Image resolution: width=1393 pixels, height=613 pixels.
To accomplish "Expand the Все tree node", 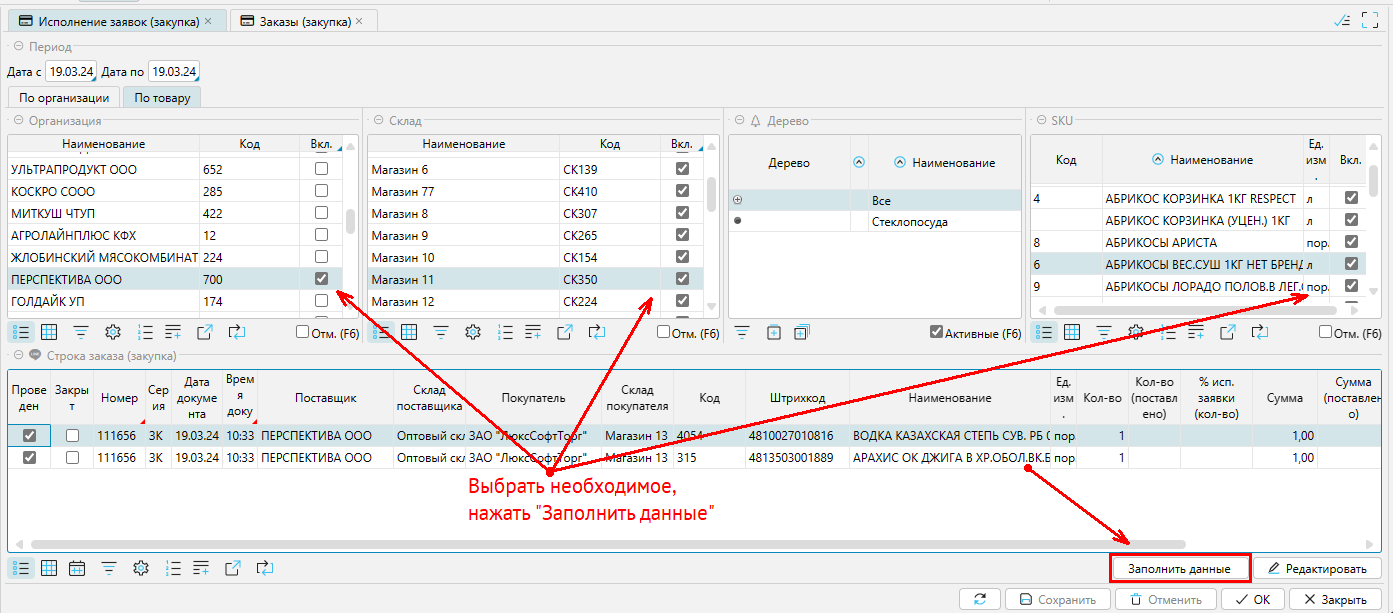I will [738, 201].
